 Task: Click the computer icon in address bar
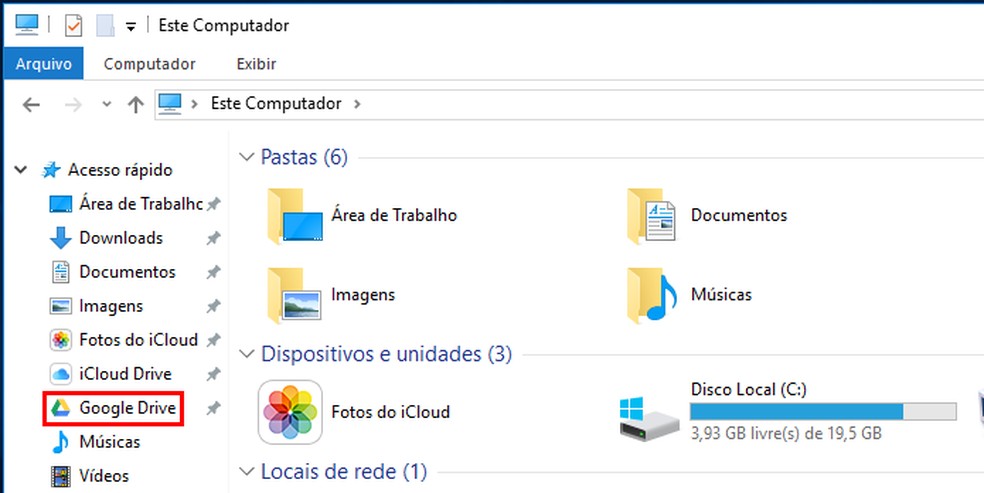[170, 103]
